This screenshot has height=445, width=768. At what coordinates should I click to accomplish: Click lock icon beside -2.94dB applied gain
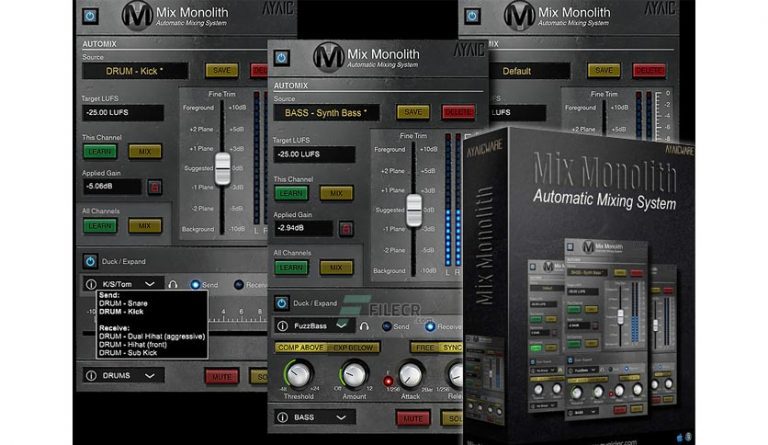[x=345, y=228]
